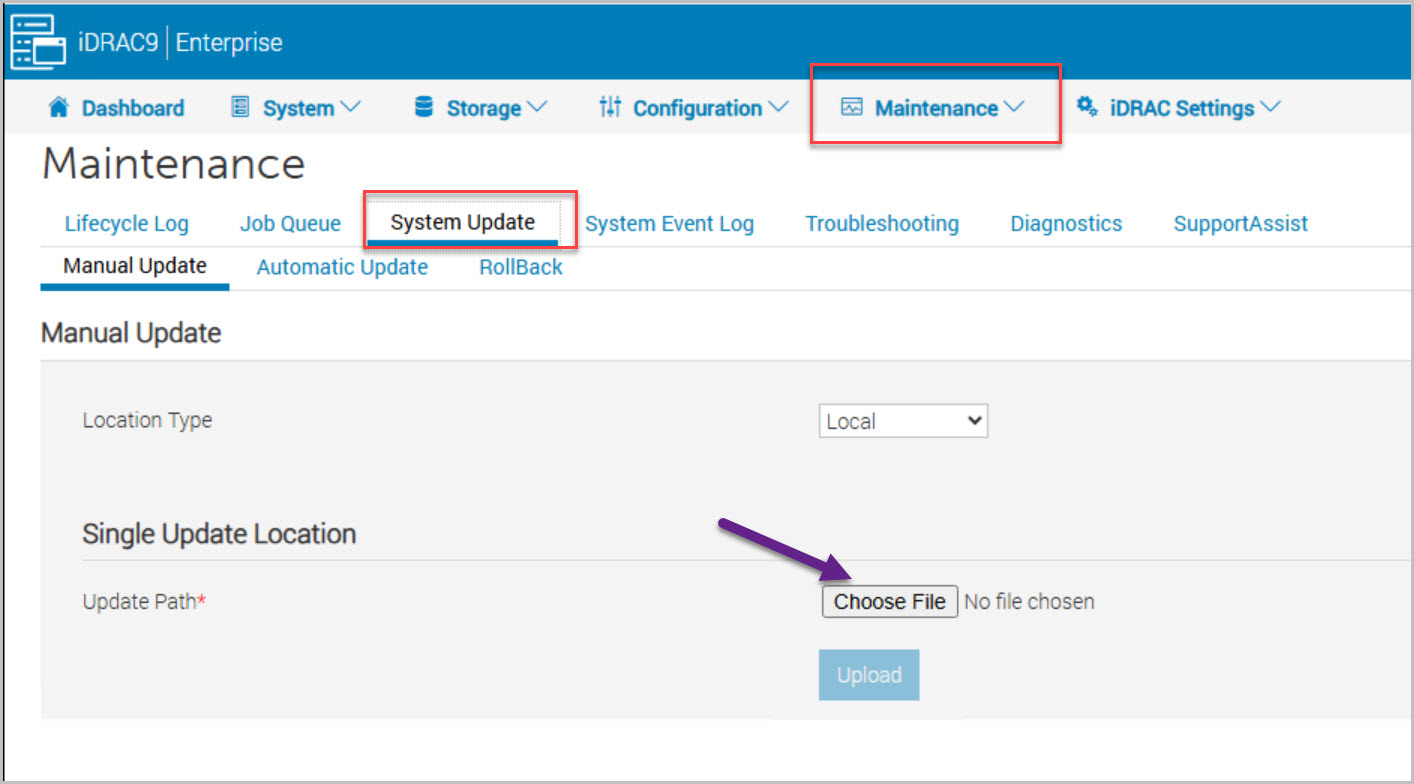The width and height of the screenshot is (1414, 784).
Task: Open the SupportAssist tab
Action: click(1240, 224)
